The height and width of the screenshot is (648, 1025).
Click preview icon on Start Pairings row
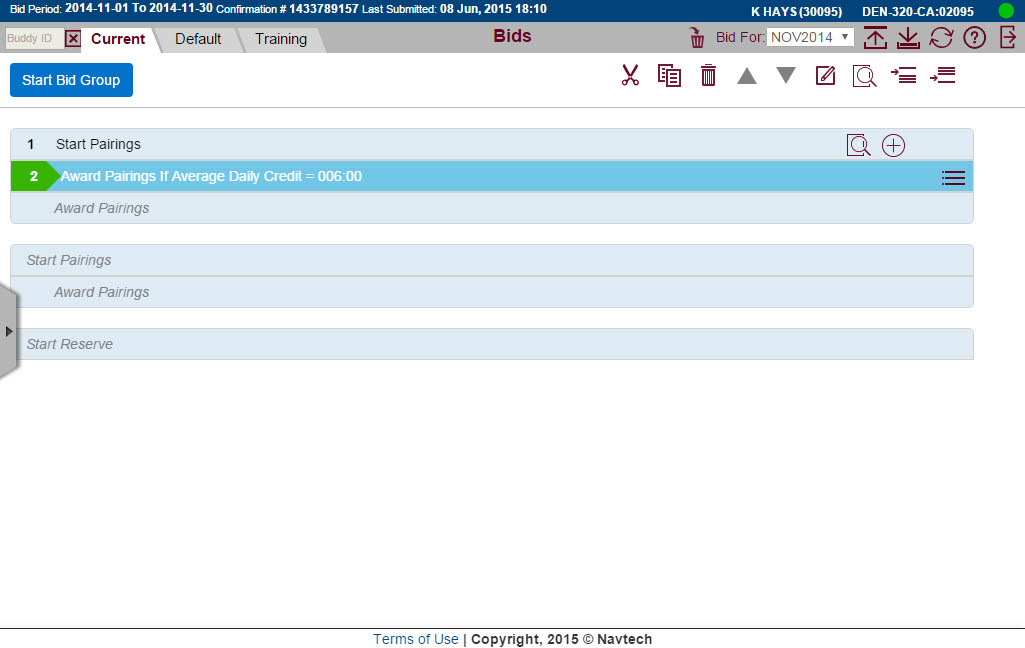(x=858, y=145)
